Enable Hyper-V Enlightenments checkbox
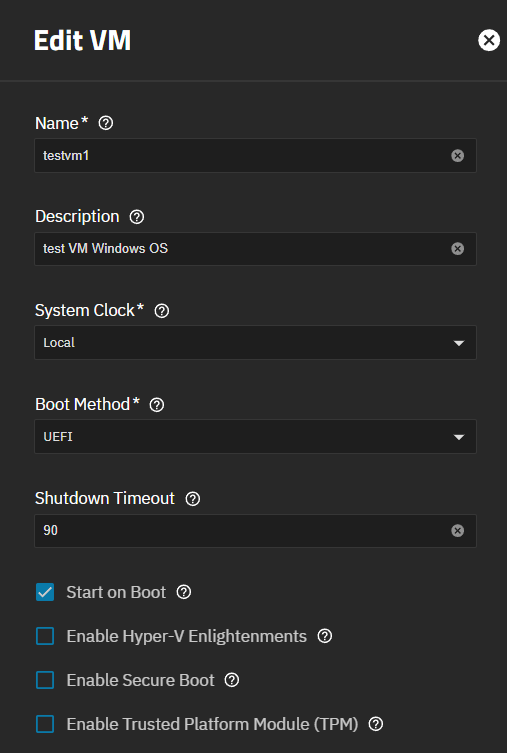Image resolution: width=507 pixels, height=753 pixels. click(45, 636)
